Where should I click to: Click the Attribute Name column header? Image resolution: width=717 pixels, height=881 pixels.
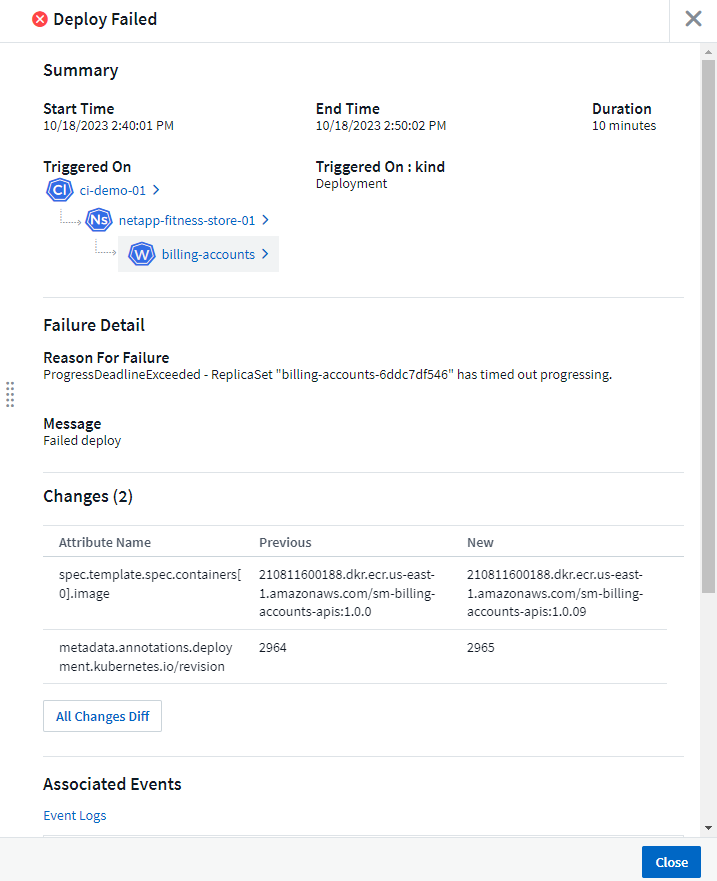coord(105,542)
